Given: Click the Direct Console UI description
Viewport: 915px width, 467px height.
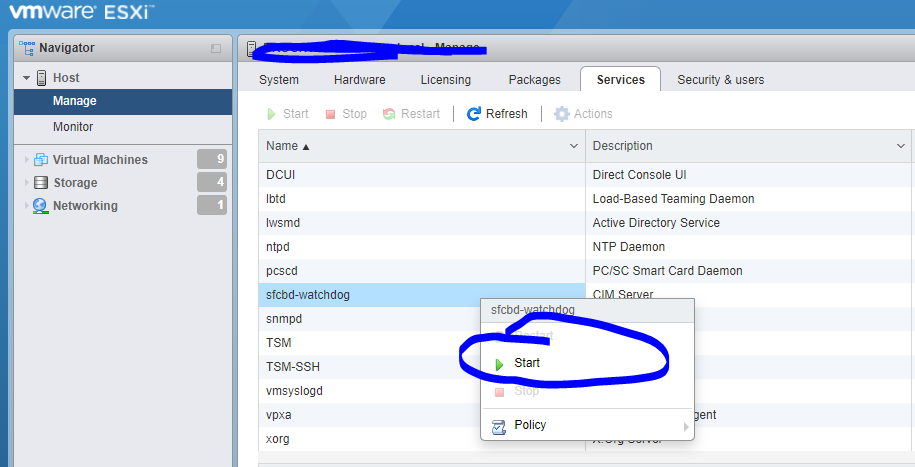Looking at the screenshot, I should click(639, 175).
